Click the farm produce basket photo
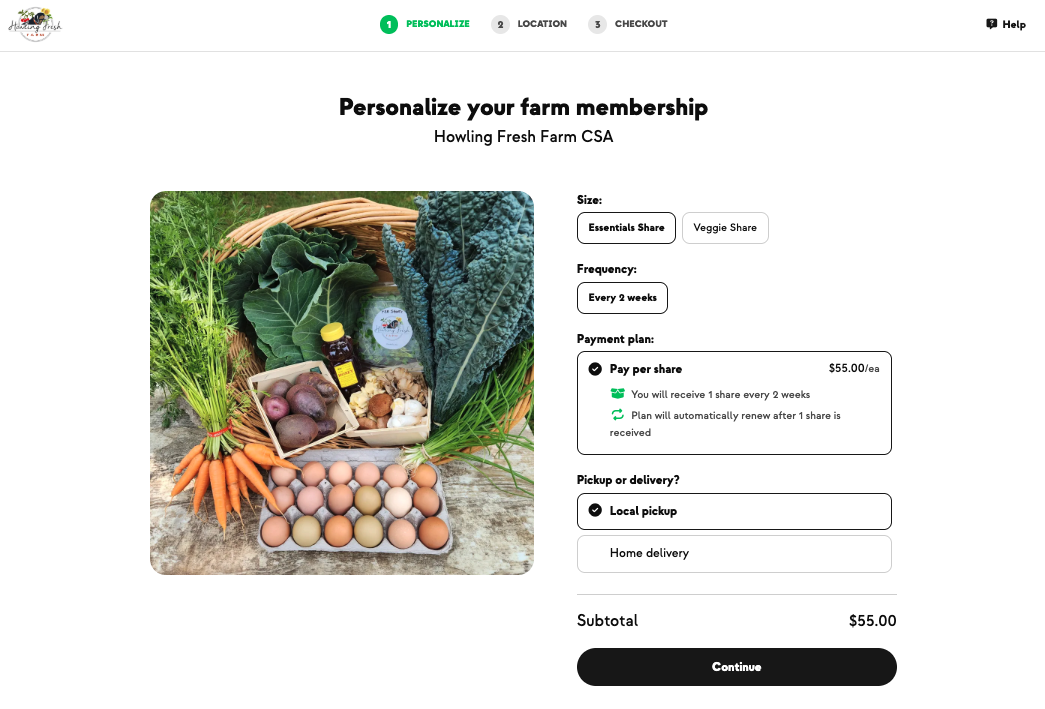The width and height of the screenshot is (1045, 709). click(342, 383)
